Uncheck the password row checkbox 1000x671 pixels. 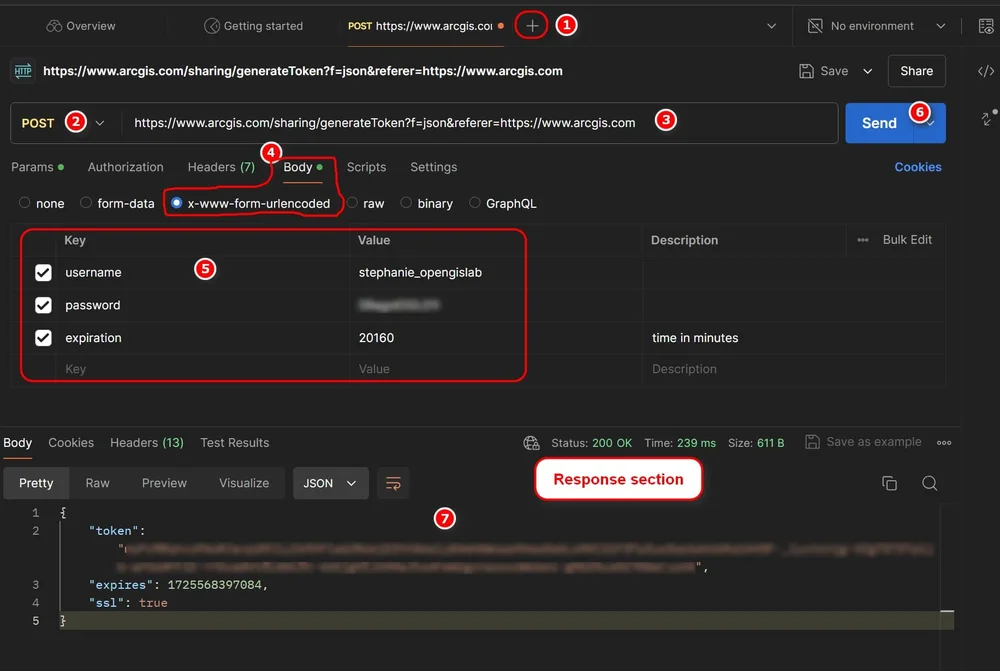pos(43,305)
